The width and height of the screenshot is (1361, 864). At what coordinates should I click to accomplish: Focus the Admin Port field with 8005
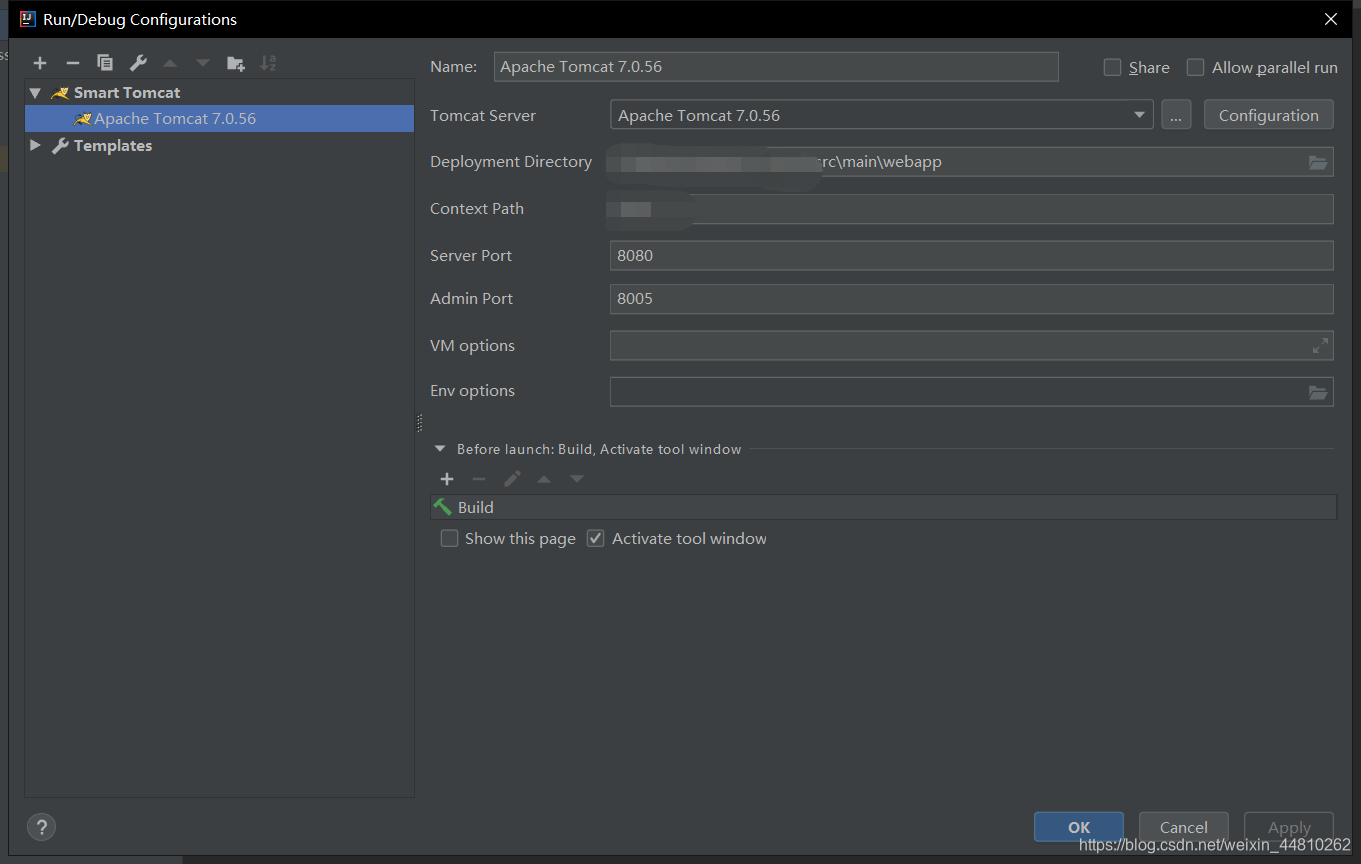click(x=971, y=299)
